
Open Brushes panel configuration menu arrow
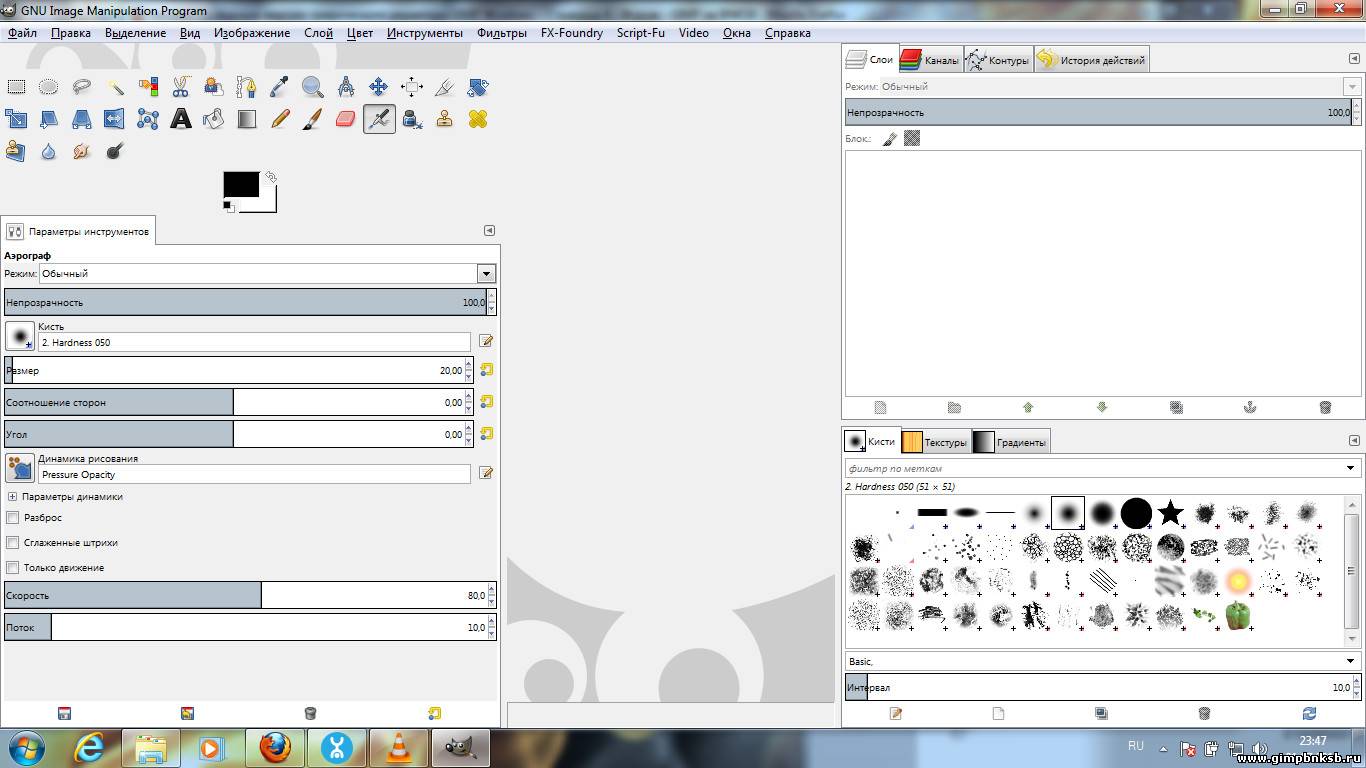click(x=1354, y=440)
